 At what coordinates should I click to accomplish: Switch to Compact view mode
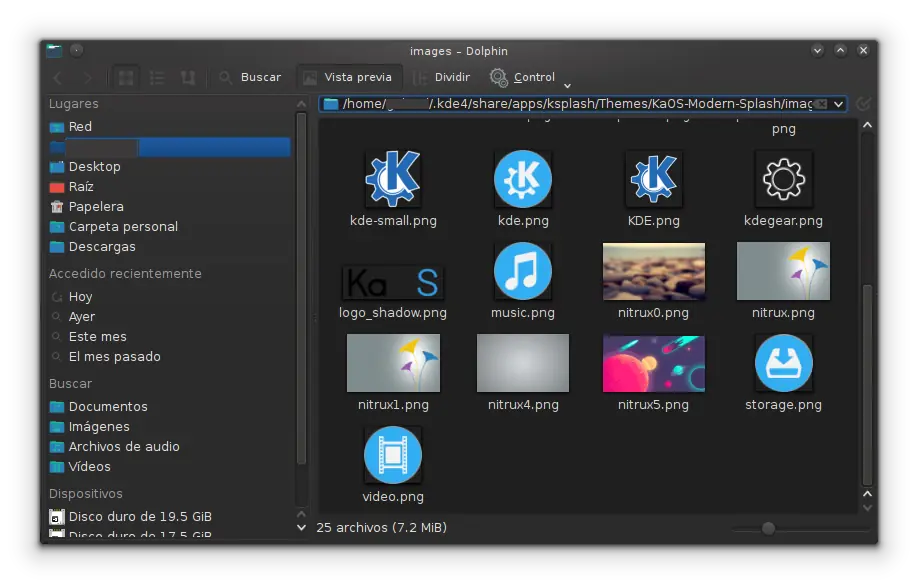coord(157,77)
